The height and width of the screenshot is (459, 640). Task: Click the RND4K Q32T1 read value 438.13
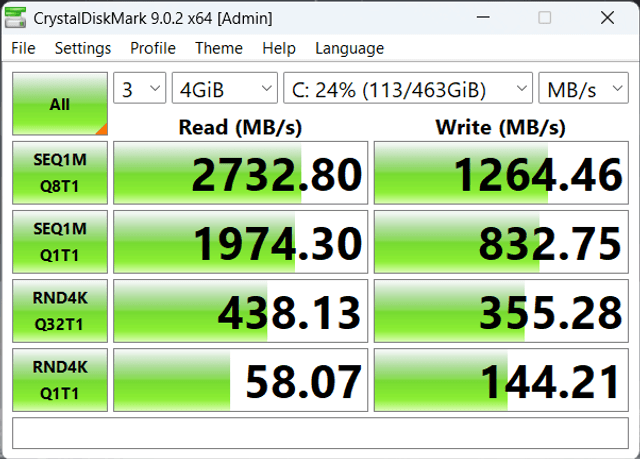point(240,311)
